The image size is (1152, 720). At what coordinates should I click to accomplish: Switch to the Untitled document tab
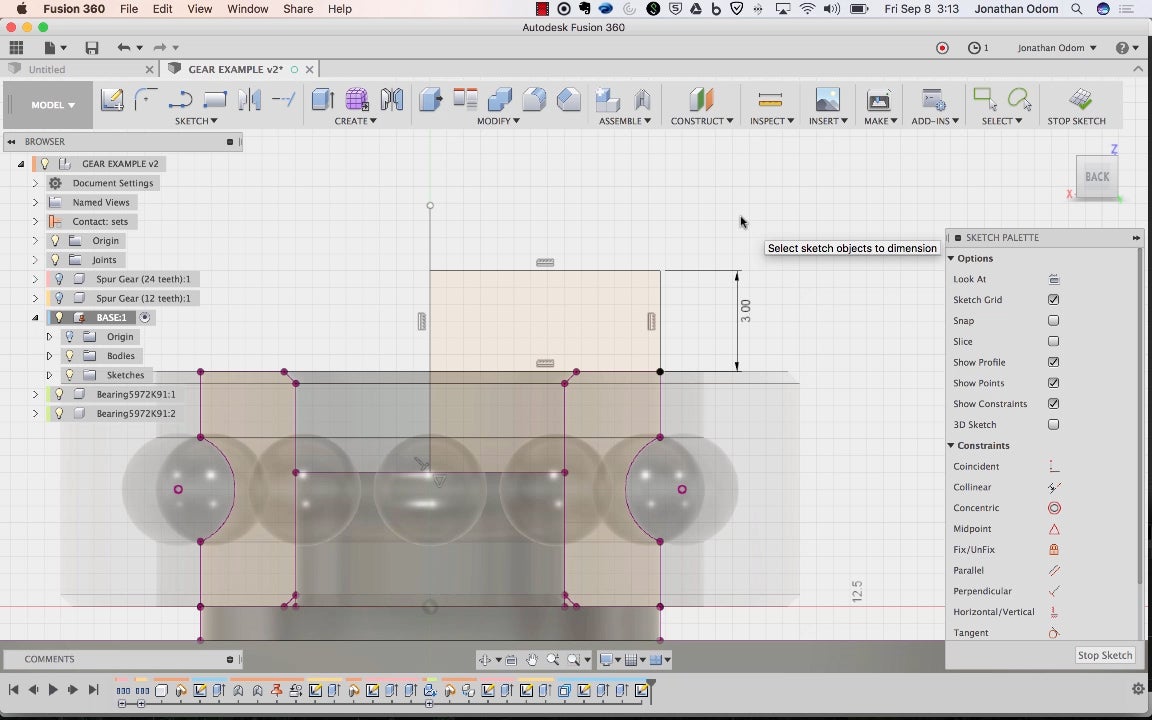pos(47,70)
